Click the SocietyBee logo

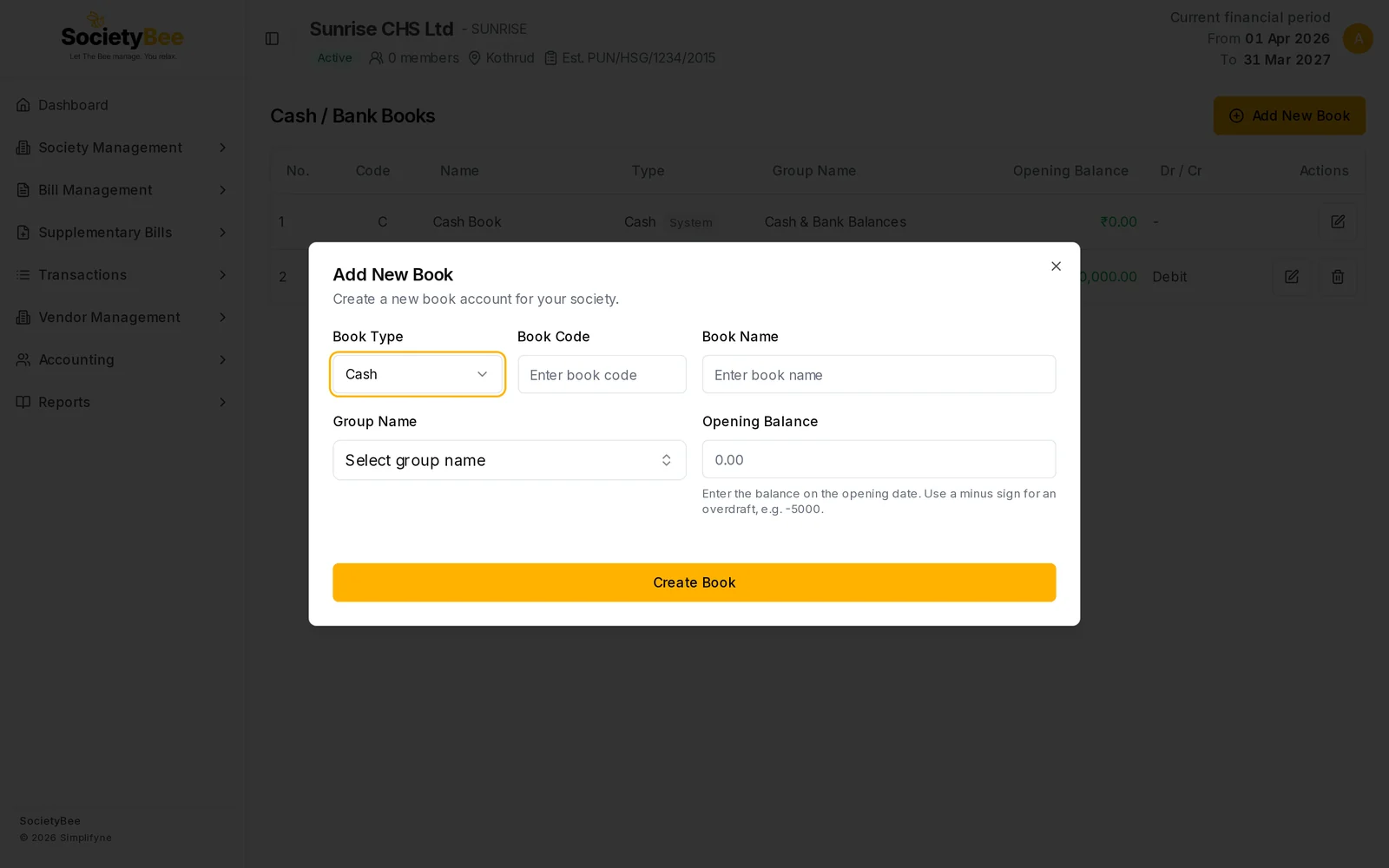122,36
